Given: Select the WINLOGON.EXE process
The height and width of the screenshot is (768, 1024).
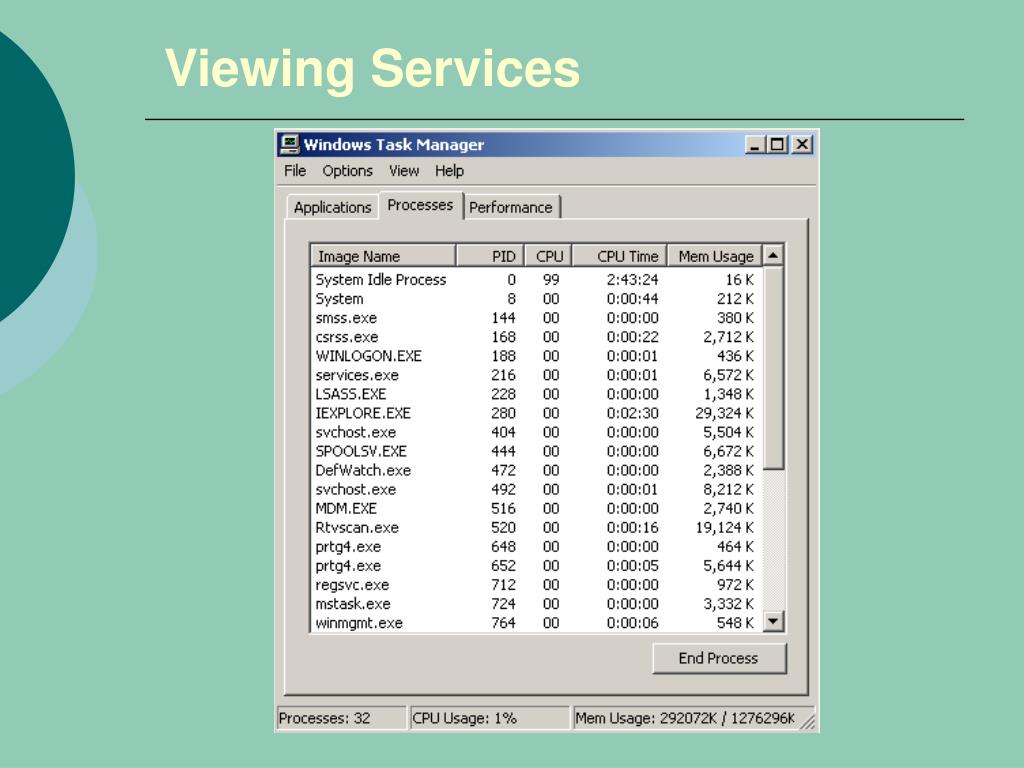Looking at the screenshot, I should click(536, 356).
